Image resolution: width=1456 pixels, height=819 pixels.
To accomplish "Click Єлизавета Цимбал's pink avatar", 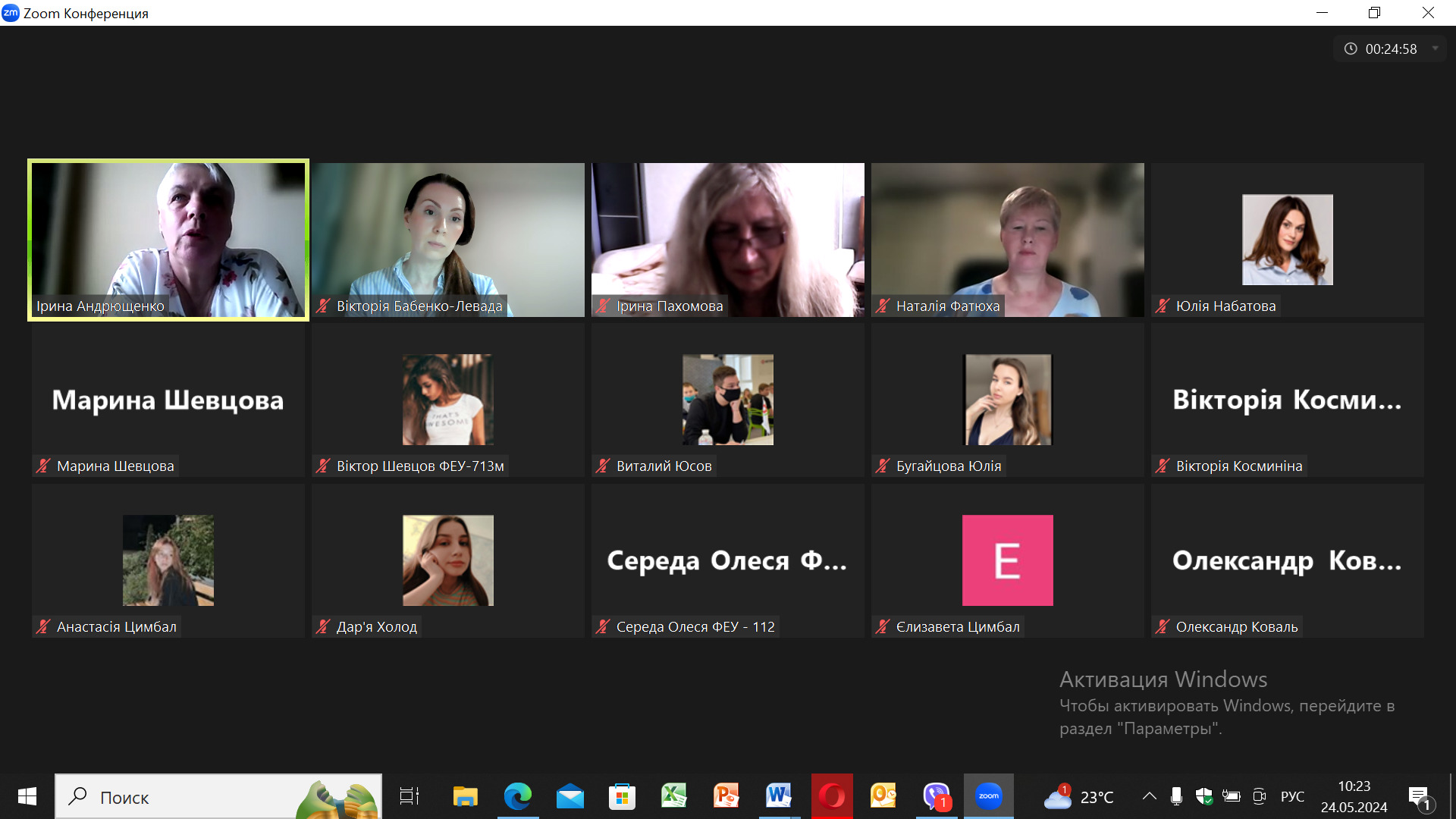I will [x=1007, y=560].
